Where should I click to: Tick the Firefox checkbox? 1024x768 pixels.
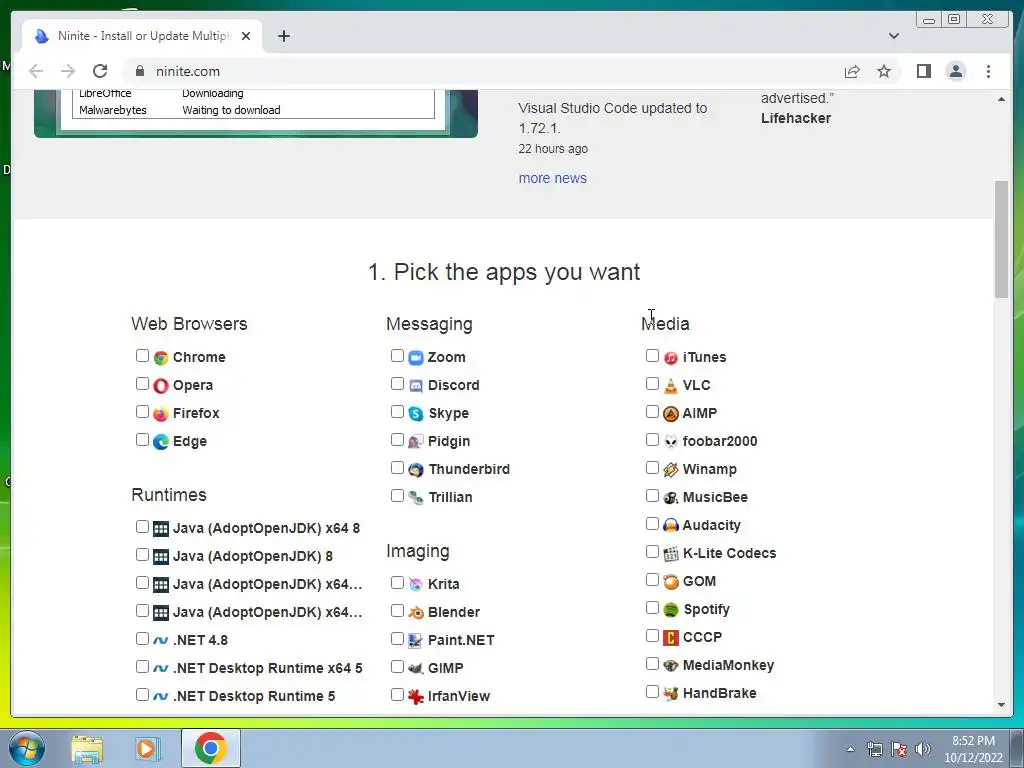(x=142, y=412)
